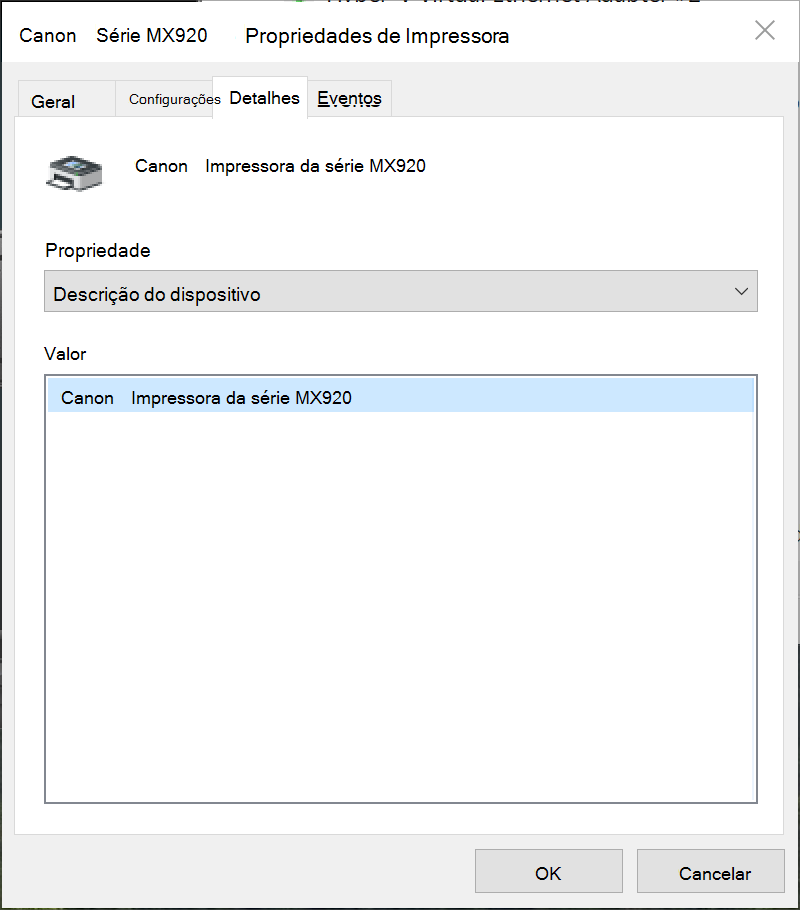The width and height of the screenshot is (800, 910).
Task: Select the Detalhes tab
Action: pos(264,98)
